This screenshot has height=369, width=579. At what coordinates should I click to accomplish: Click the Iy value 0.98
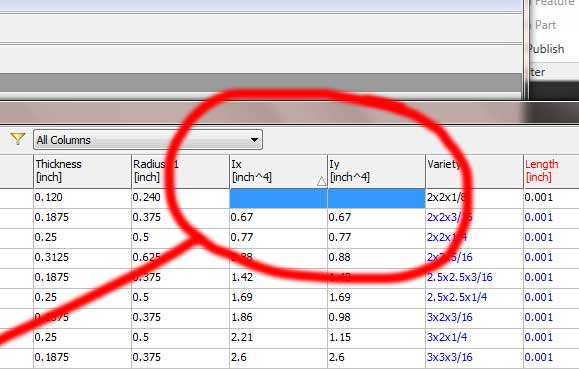coord(376,318)
